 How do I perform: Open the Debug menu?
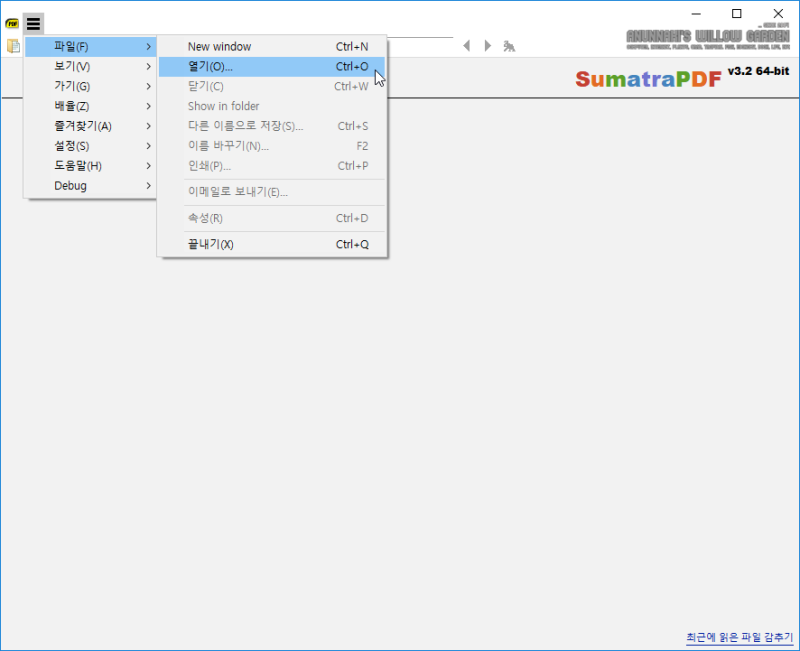pos(91,186)
